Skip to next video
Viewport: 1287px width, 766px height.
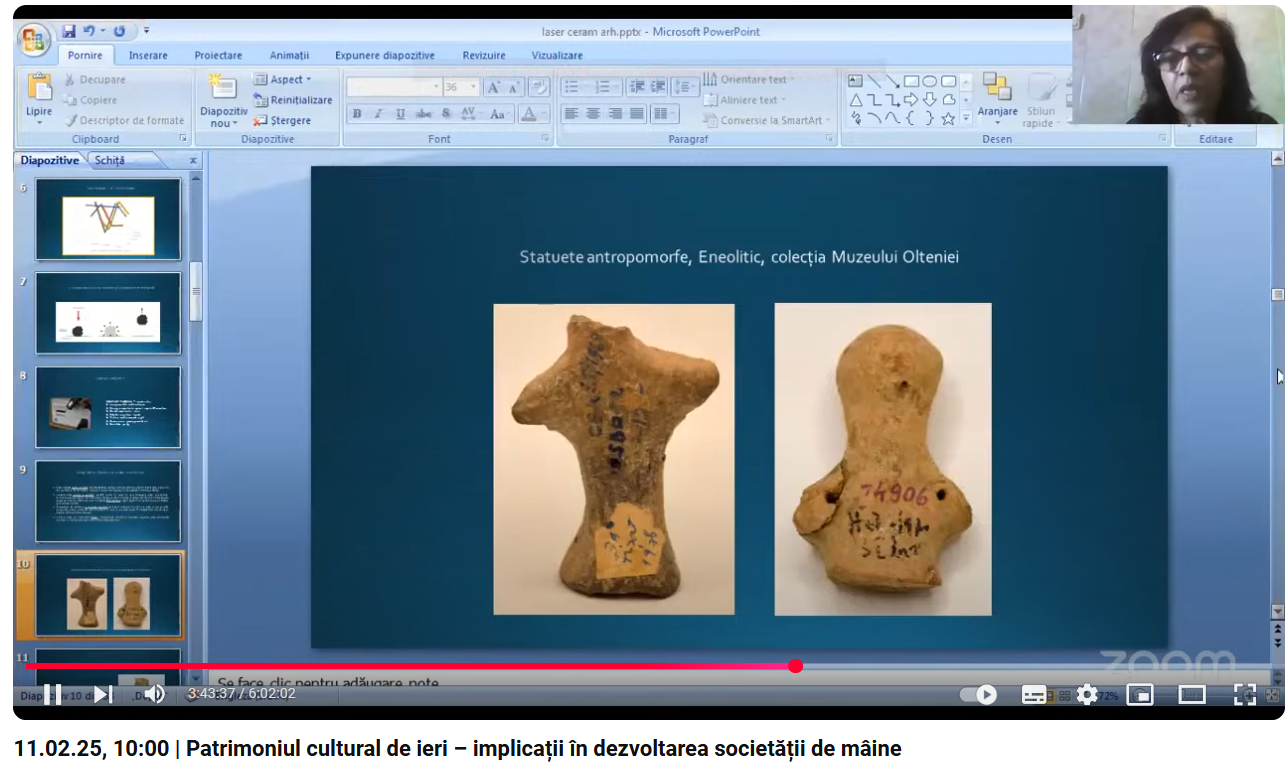click(x=102, y=694)
